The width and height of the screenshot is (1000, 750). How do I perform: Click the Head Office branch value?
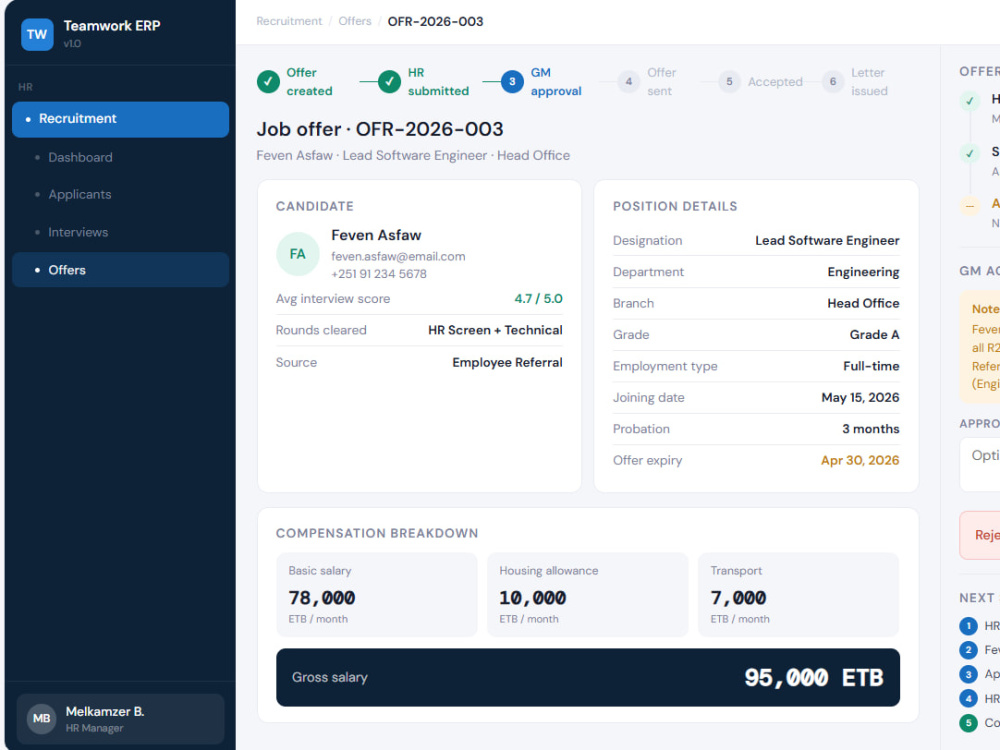coord(864,303)
